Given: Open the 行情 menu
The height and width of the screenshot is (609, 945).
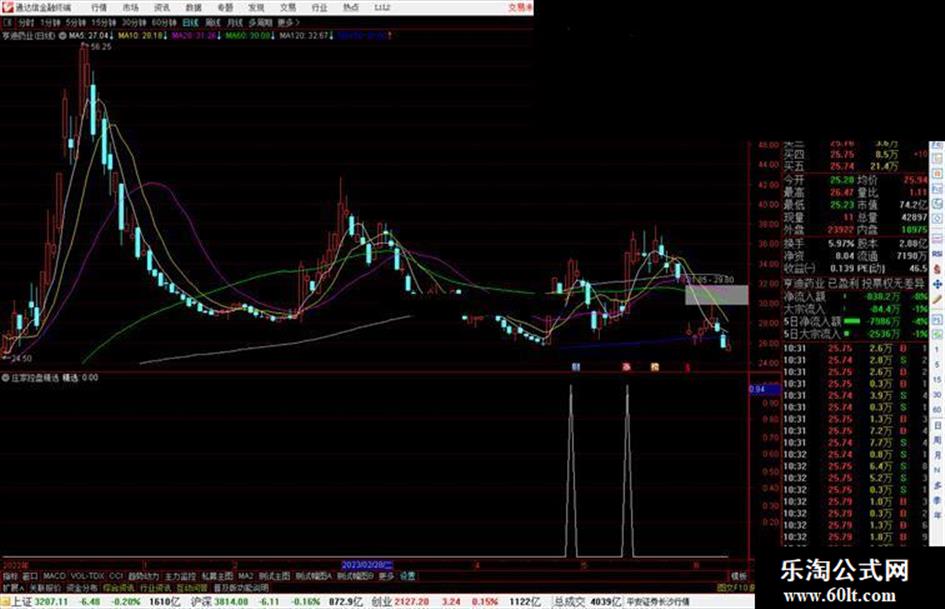Looking at the screenshot, I should pyautogui.click(x=99, y=8).
